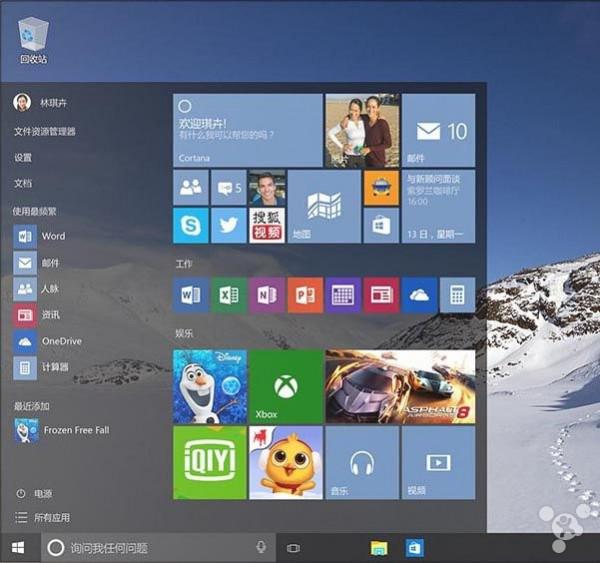Open the Cortana welcome tile
The width and height of the screenshot is (600, 563).
point(248,131)
